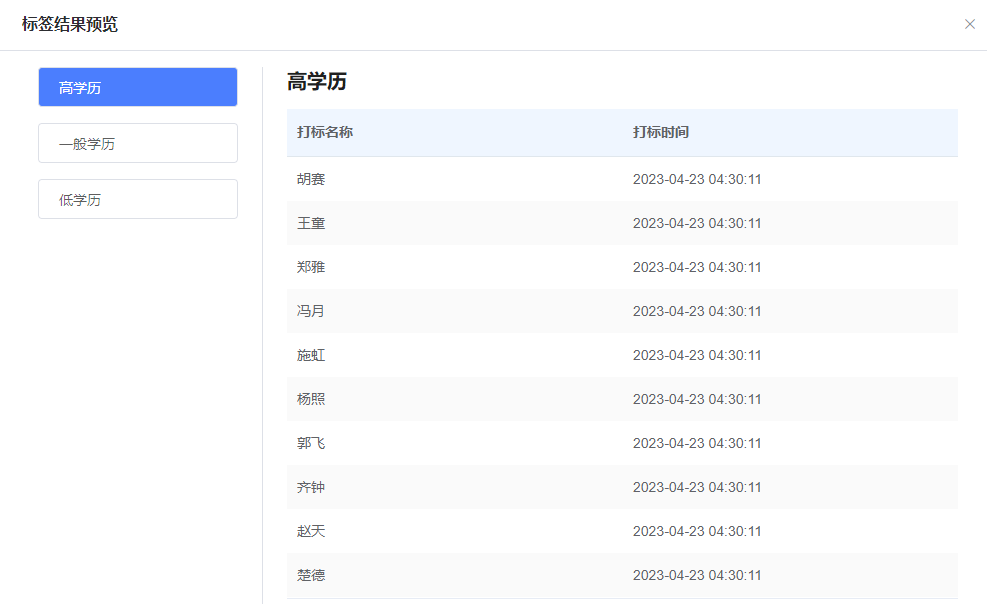The image size is (987, 604).
Task: Click the 打标时间 column header
Action: click(x=661, y=132)
